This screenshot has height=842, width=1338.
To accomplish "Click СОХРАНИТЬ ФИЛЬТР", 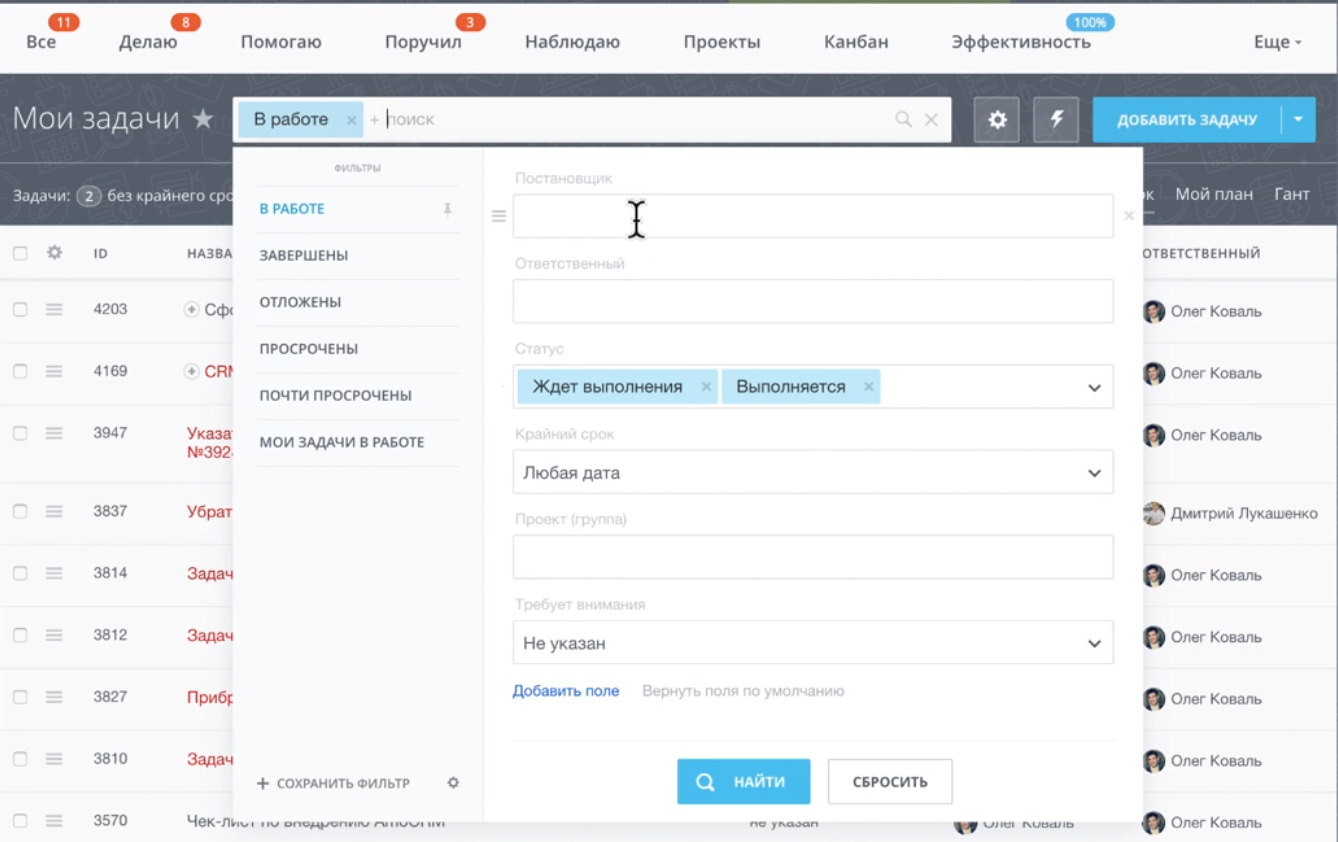I will [334, 783].
